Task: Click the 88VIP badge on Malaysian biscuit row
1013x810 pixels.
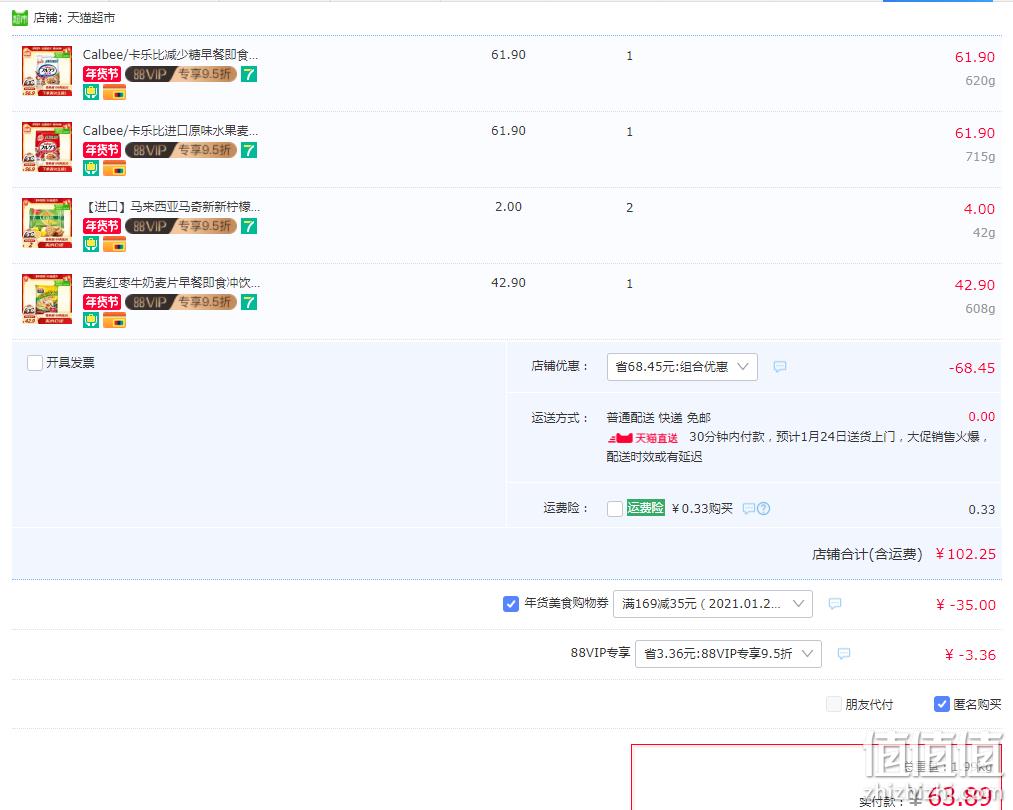Action: (181, 226)
